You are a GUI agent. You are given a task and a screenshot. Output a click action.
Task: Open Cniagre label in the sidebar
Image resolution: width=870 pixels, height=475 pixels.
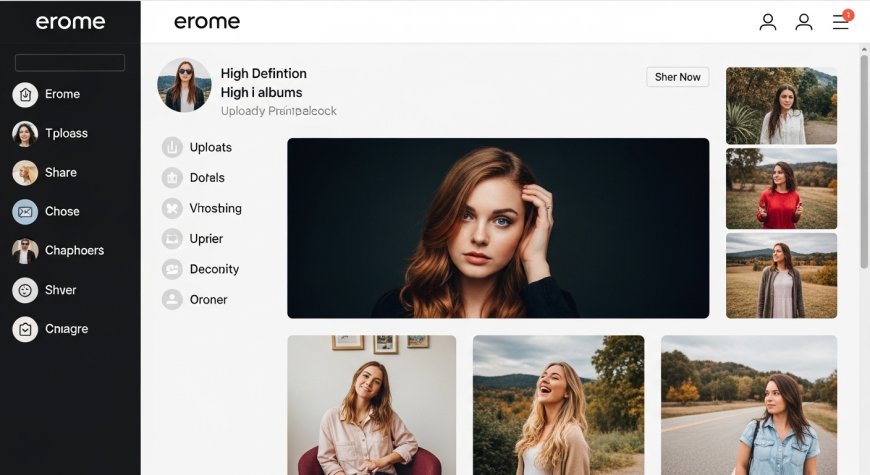pyautogui.click(x=67, y=329)
